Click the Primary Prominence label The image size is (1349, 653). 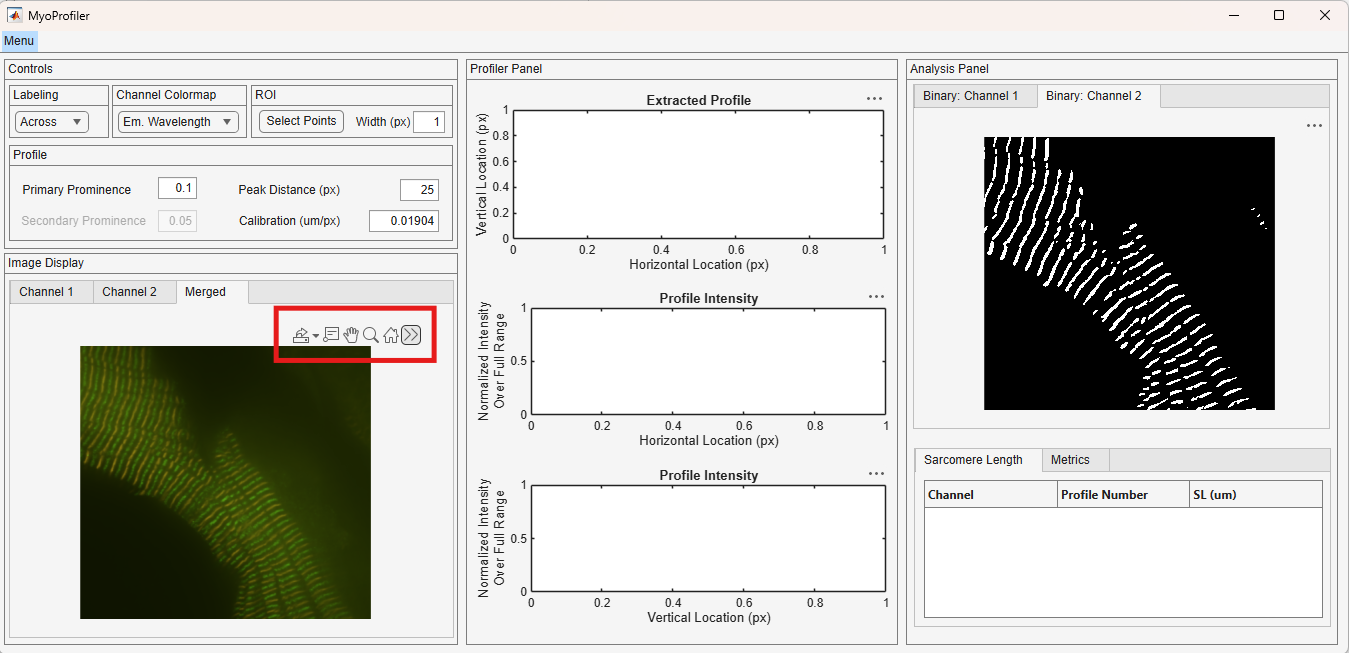77,190
